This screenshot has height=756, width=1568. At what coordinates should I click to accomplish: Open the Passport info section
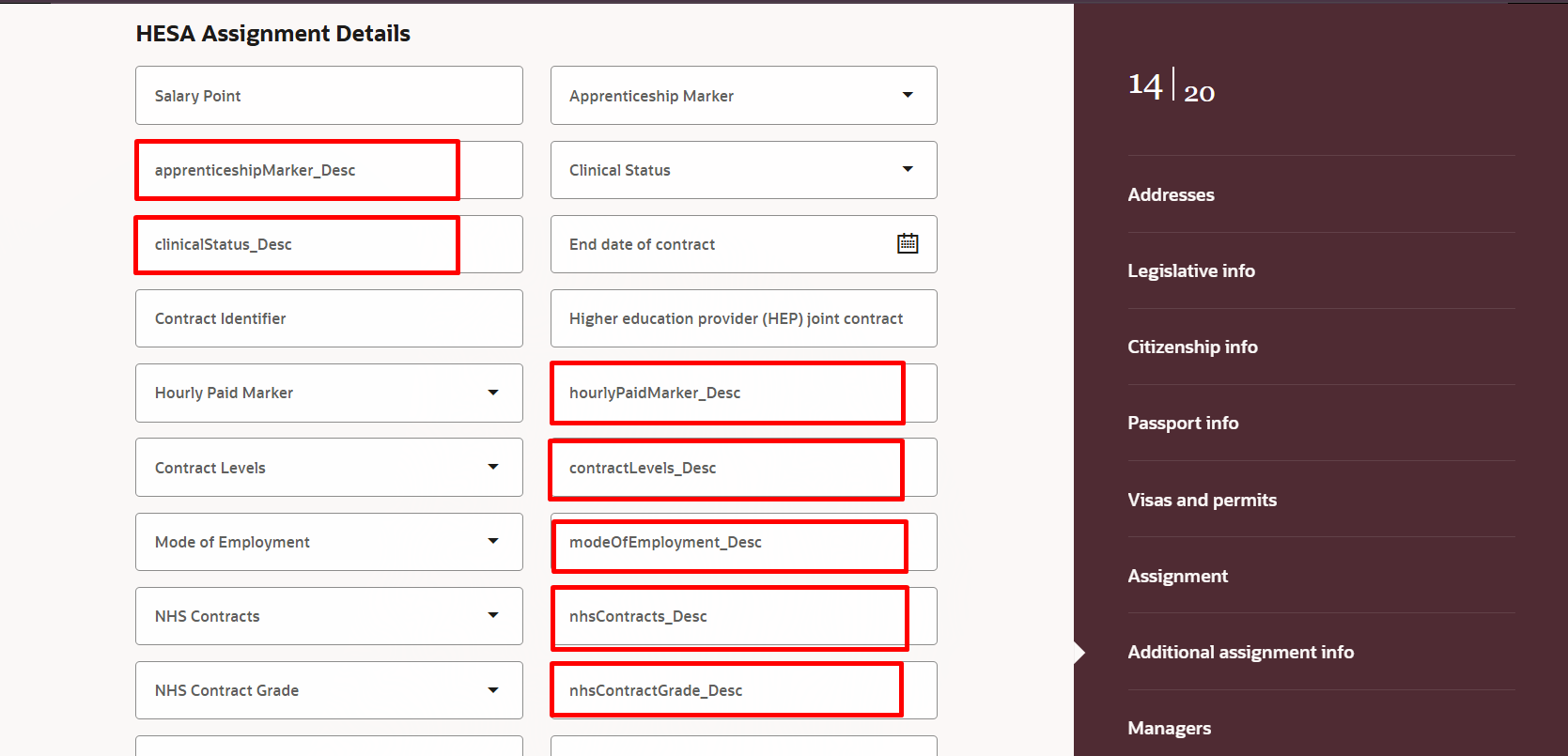coord(1183,423)
